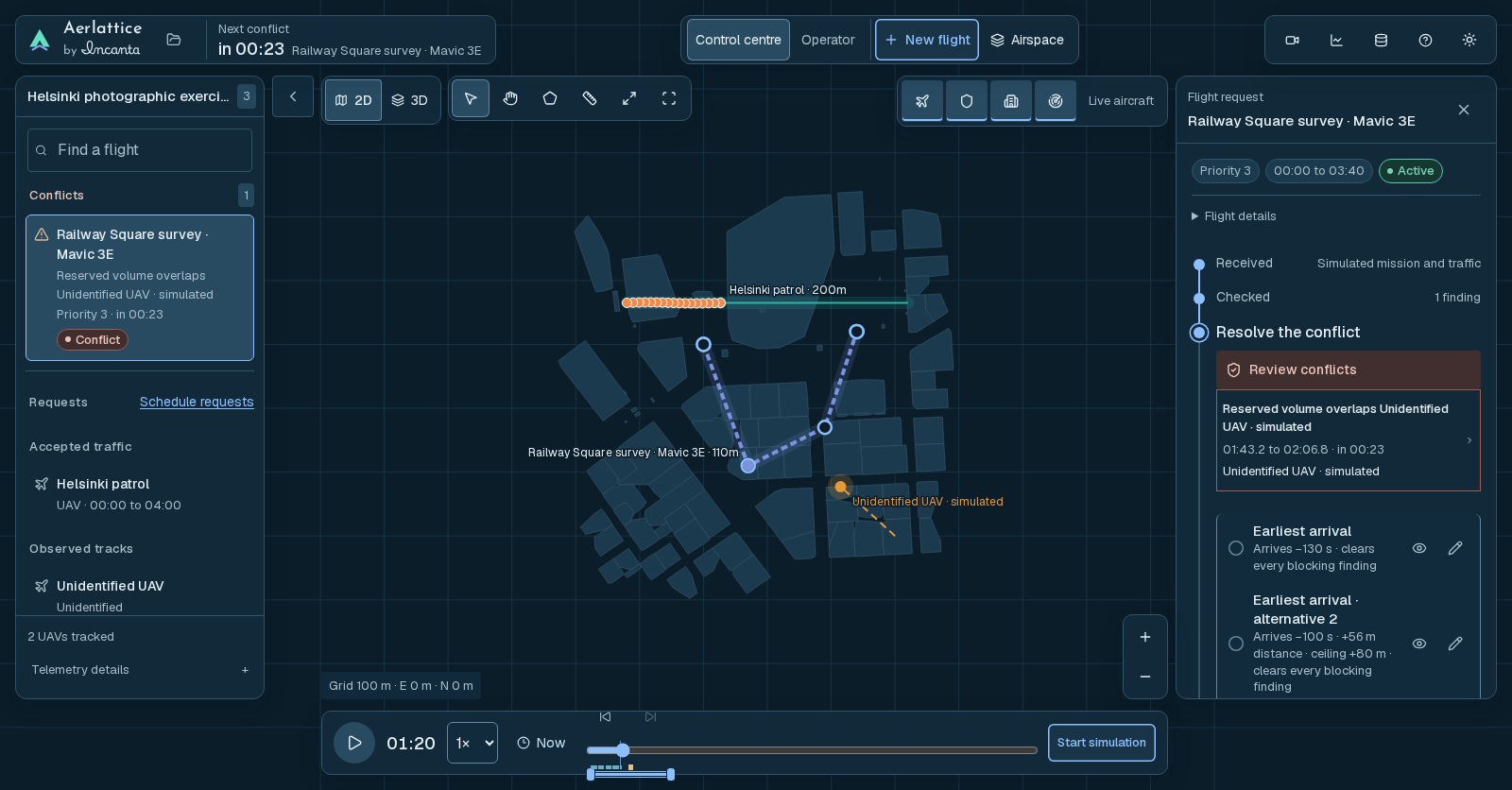Switch to the Operator tab

point(828,40)
